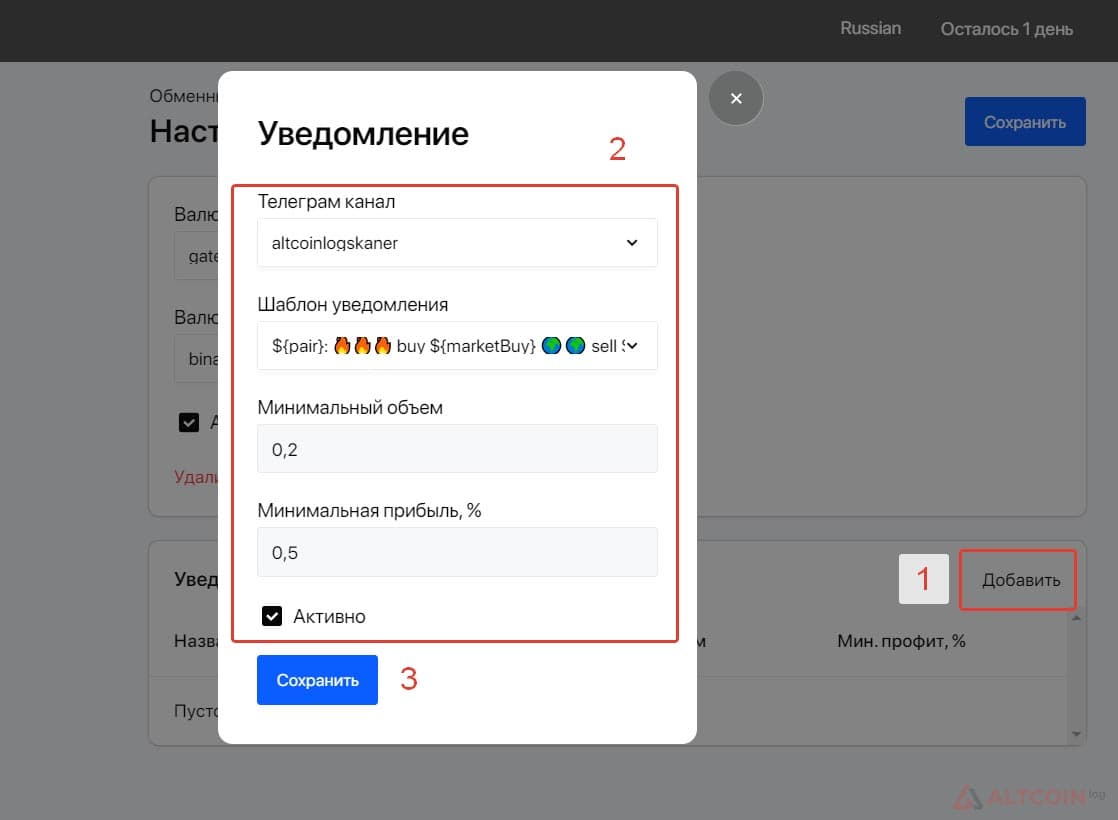Click the Добавить button
Viewport: 1118px width, 820px height.
pos(1020,580)
